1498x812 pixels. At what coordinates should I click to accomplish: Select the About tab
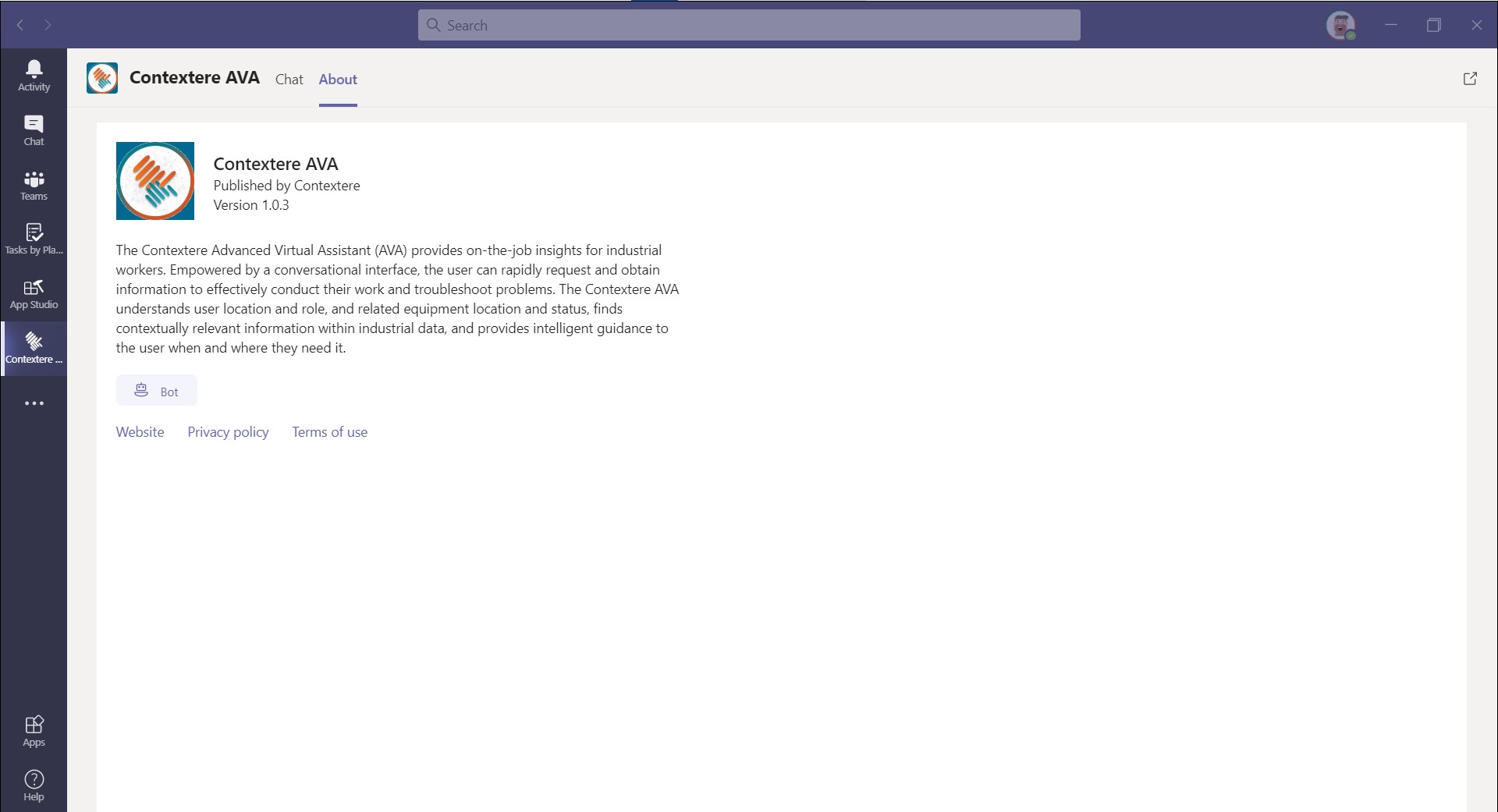[x=338, y=79]
